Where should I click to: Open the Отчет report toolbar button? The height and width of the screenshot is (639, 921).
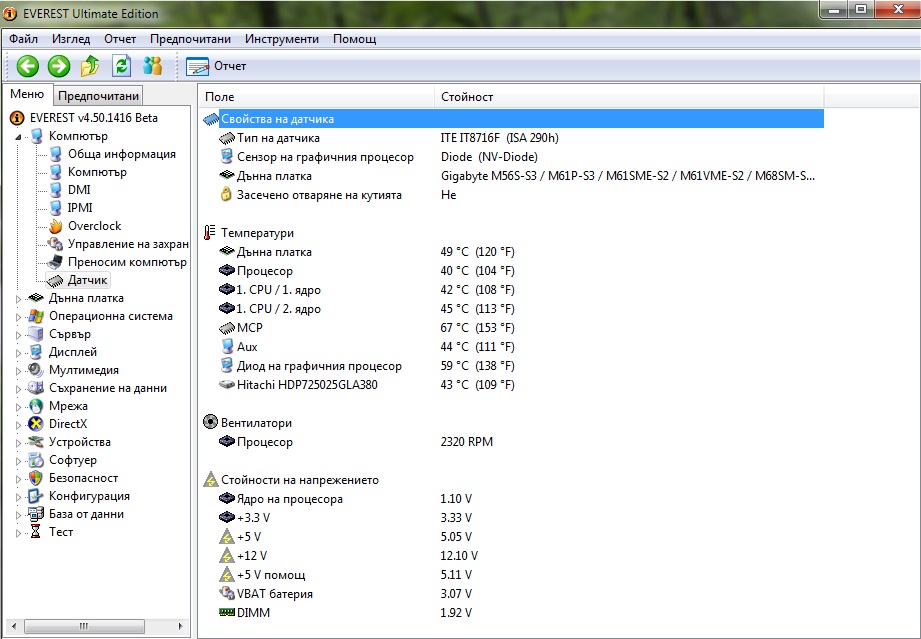pos(216,66)
